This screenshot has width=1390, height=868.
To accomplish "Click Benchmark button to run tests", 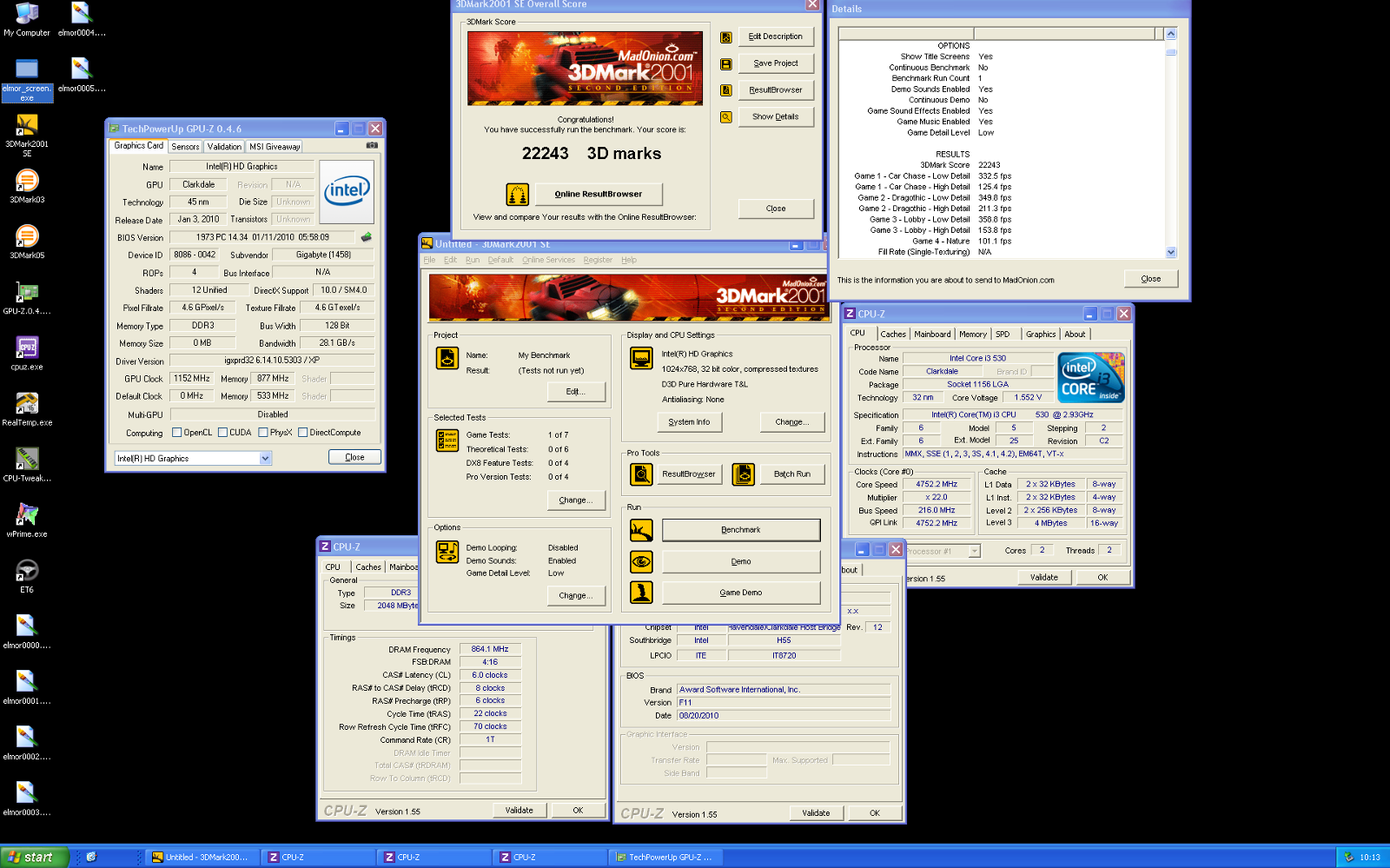I will 741,530.
